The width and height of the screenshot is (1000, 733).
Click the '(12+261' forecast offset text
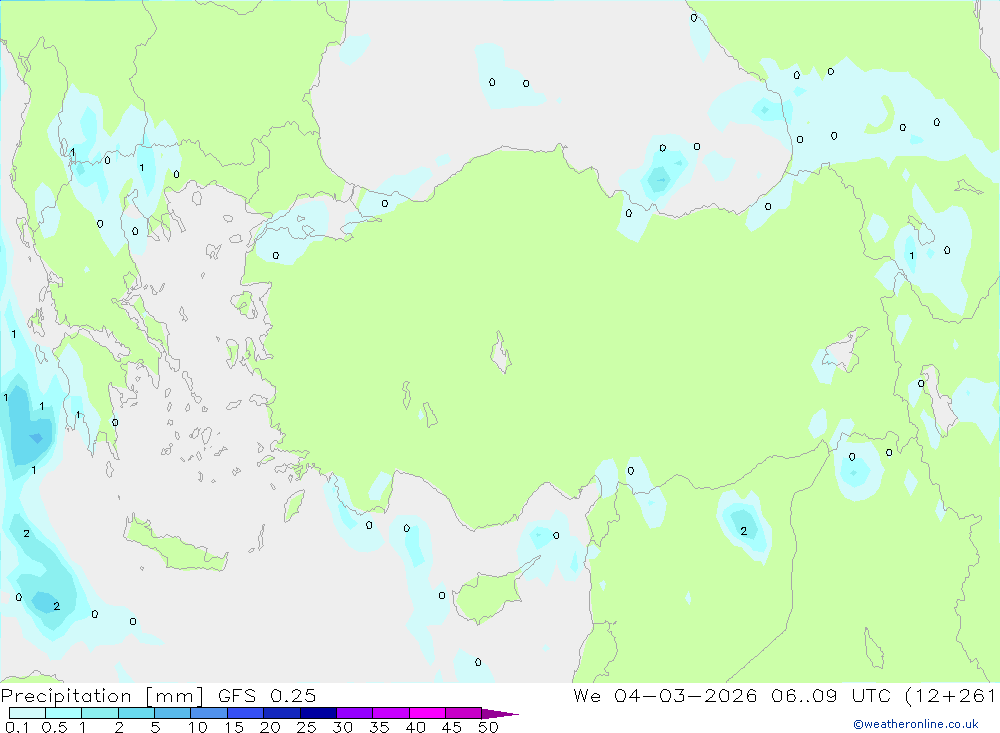point(950,695)
